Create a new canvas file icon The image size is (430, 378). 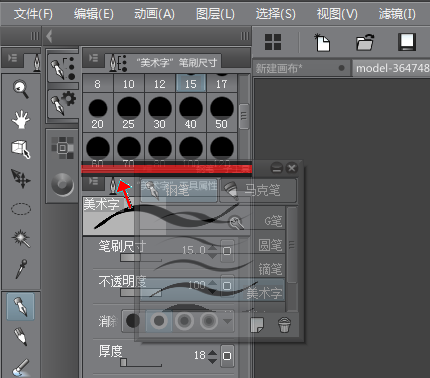click(x=322, y=42)
